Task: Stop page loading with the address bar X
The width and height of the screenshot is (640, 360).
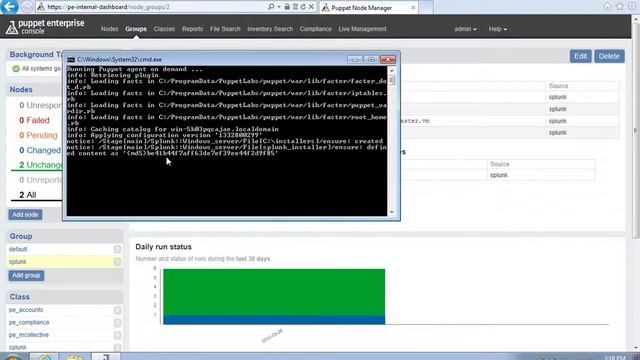Action: click(311, 7)
